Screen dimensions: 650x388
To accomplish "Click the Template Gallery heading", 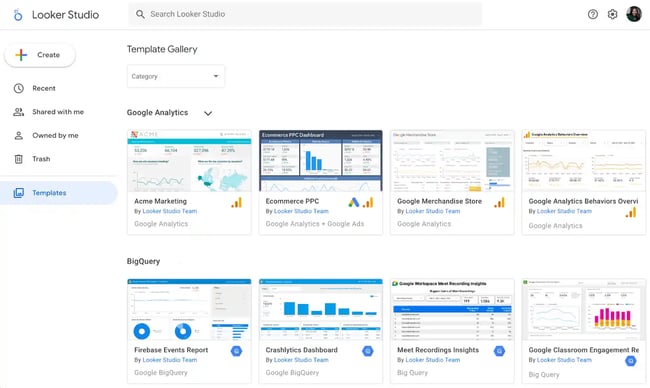I will [x=162, y=49].
